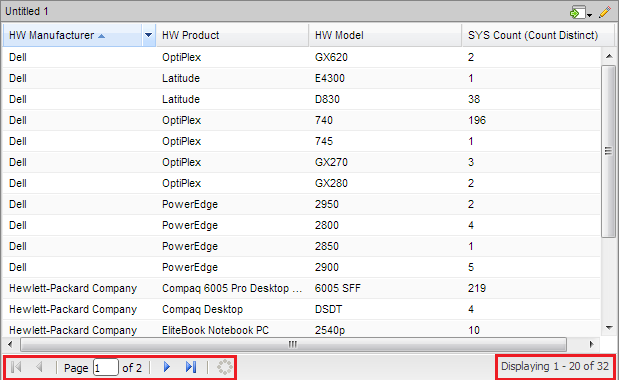619x380 pixels.
Task: Click the count value 219
Action: [x=477, y=288]
